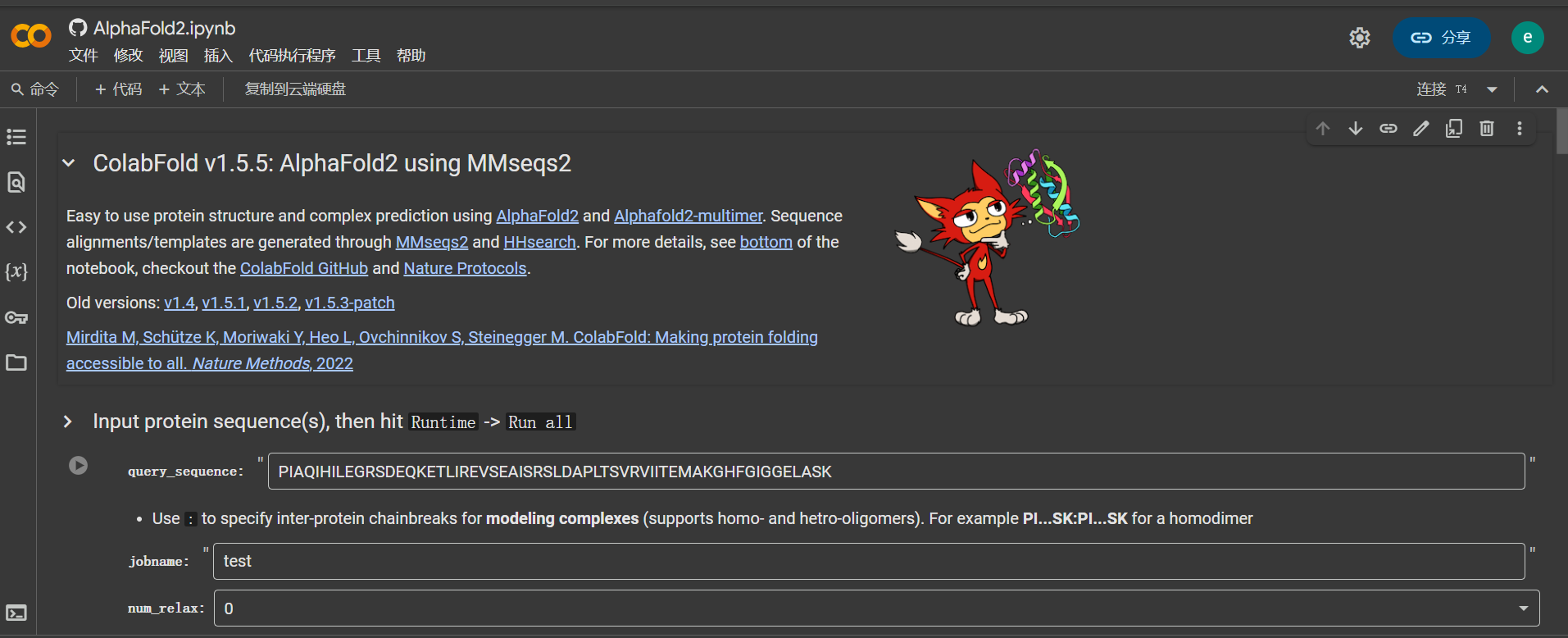
Task: Open the code snippets sidebar icon
Action: 16,227
